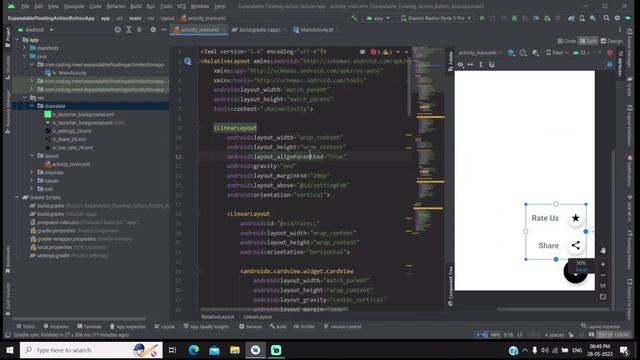The image size is (640, 360).
Task: Open File Explorer from taskbar
Action: point(235,350)
